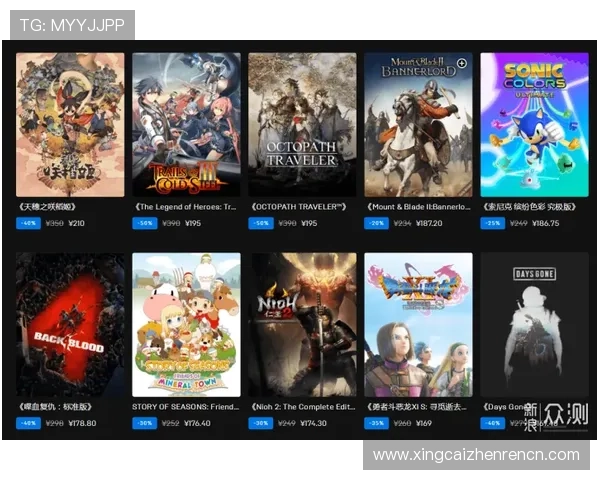Open the Sonic Colors Ultimate cover
The image size is (600, 480).
pyautogui.click(x=535, y=125)
